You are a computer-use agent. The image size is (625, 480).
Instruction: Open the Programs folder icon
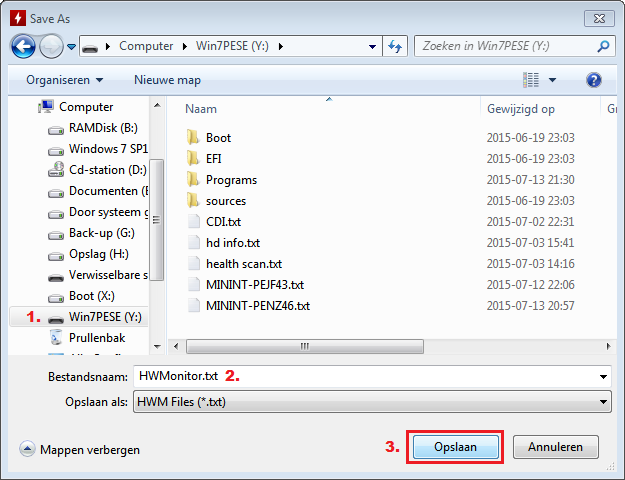[193, 180]
